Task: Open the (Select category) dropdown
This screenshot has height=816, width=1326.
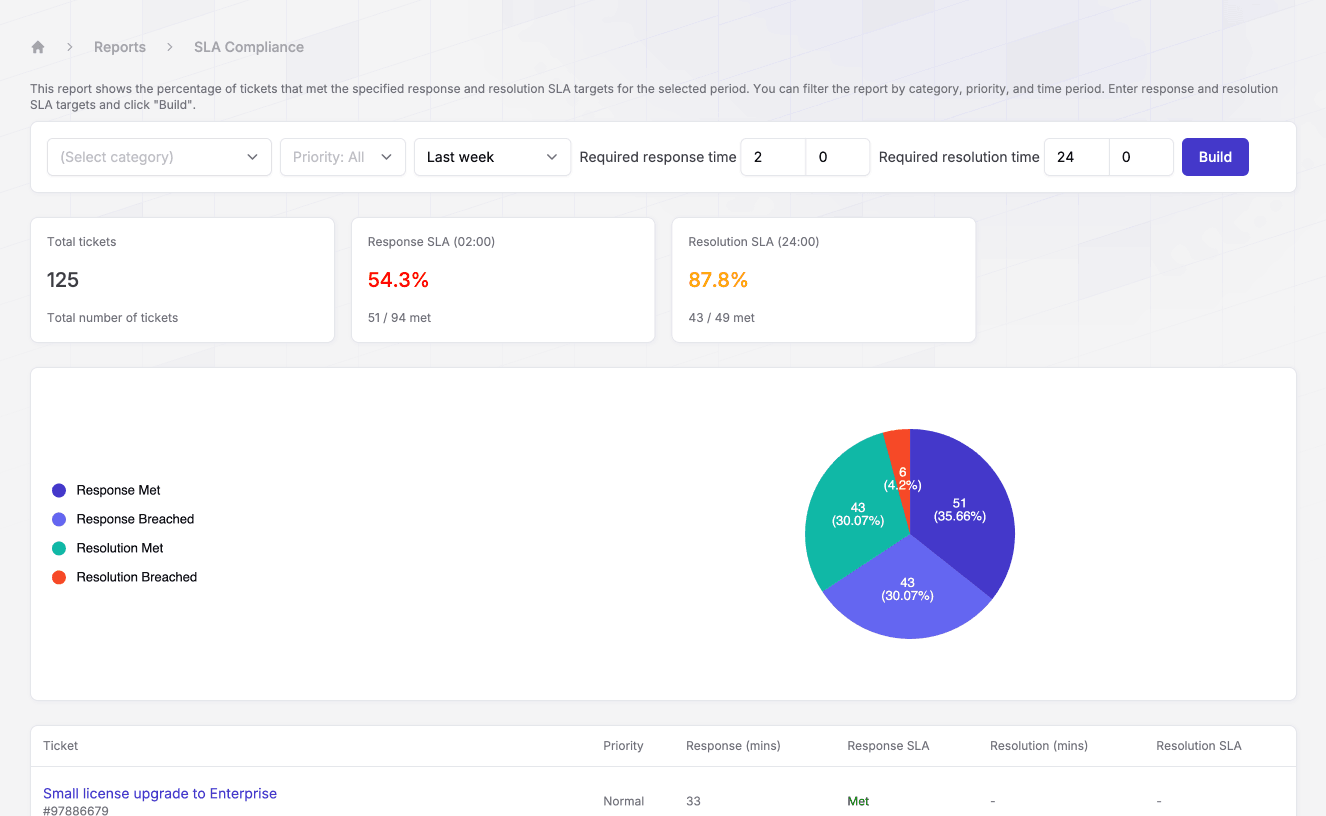Action: click(159, 157)
